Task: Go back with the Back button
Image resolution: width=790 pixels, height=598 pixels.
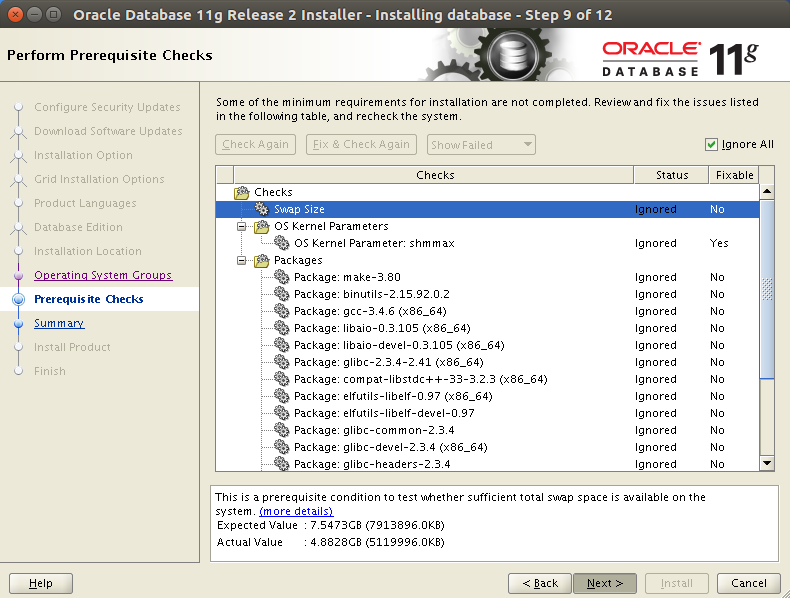Action: click(x=540, y=583)
